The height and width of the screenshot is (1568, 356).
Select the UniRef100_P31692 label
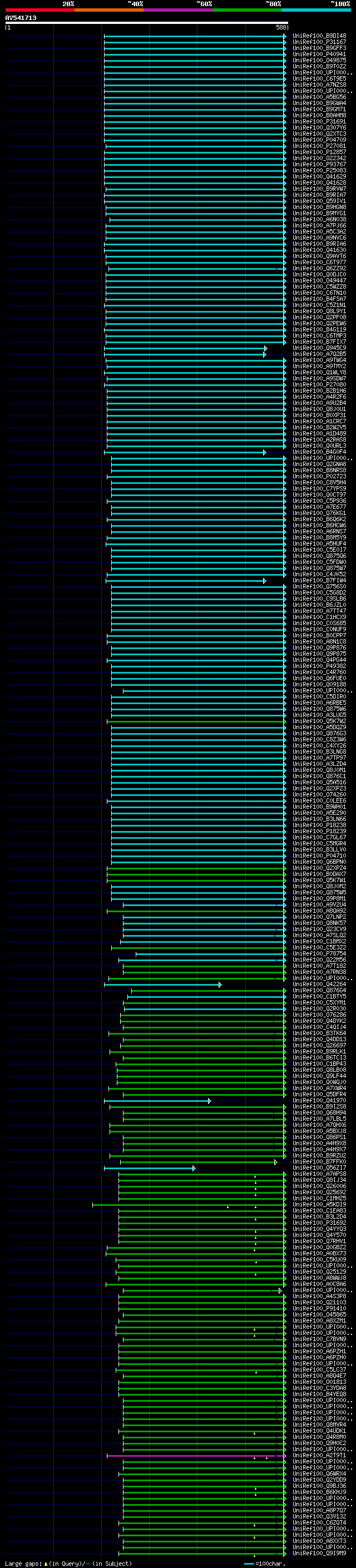tap(319, 1223)
